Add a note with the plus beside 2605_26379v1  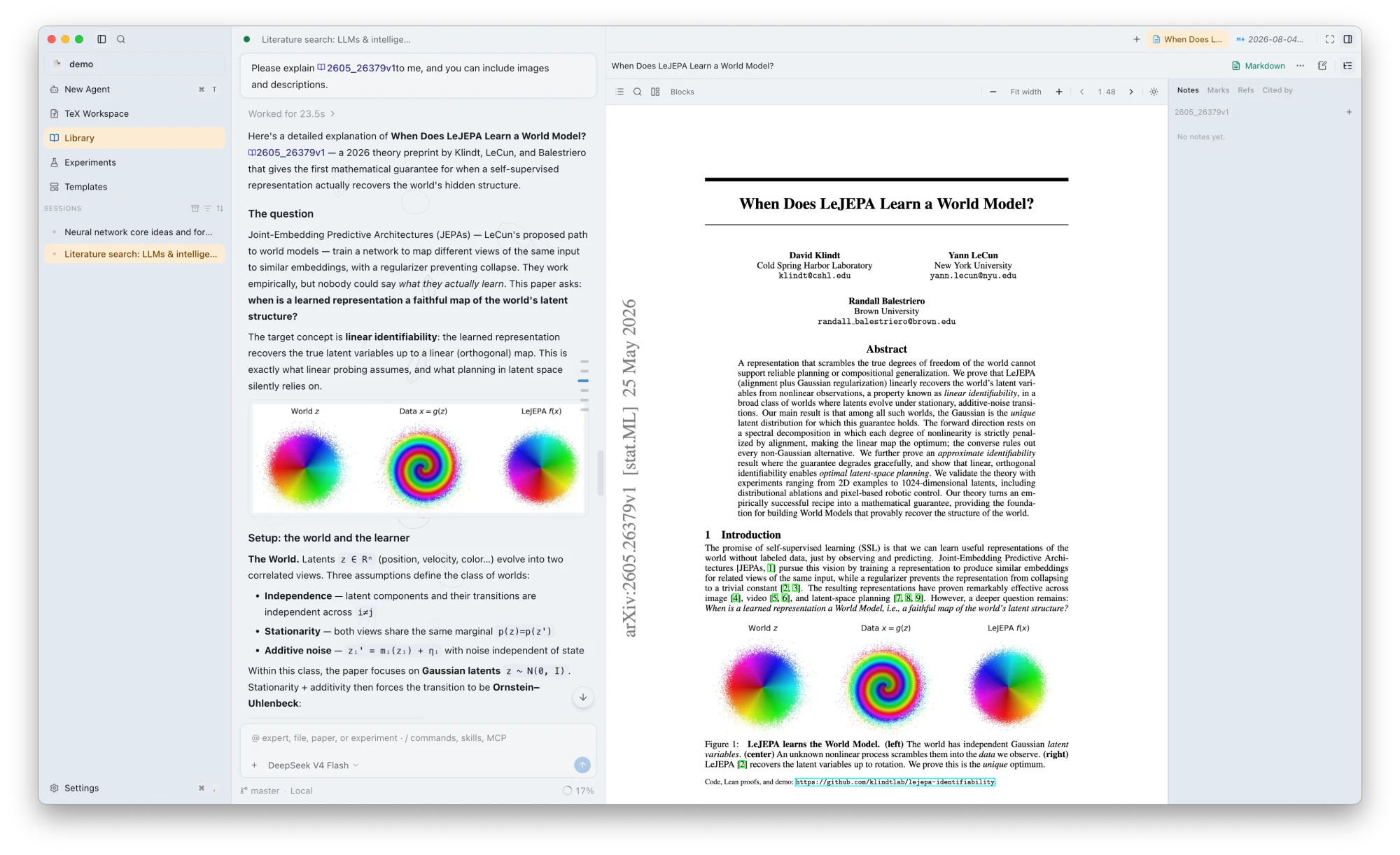pyautogui.click(x=1349, y=112)
